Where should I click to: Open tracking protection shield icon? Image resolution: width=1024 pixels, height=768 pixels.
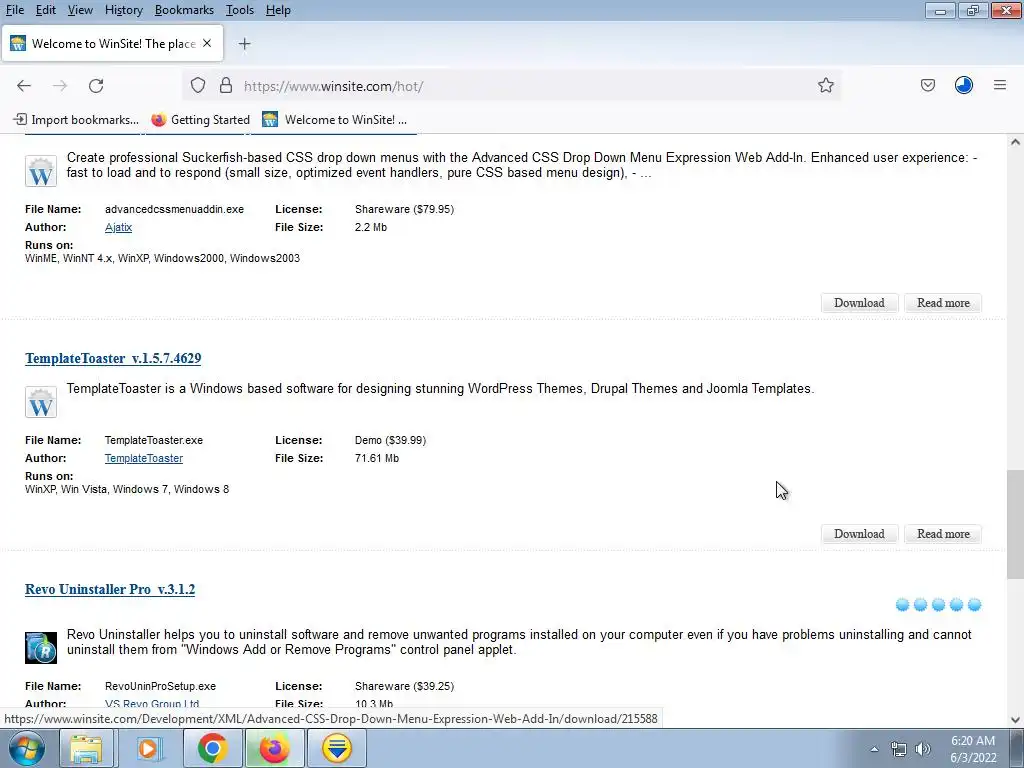[198, 86]
